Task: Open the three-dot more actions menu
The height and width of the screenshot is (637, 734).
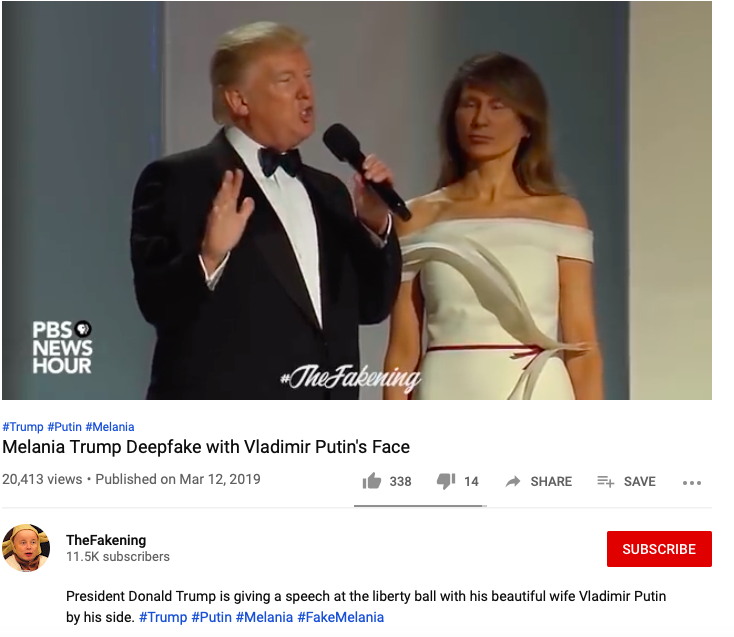Action: click(x=691, y=483)
